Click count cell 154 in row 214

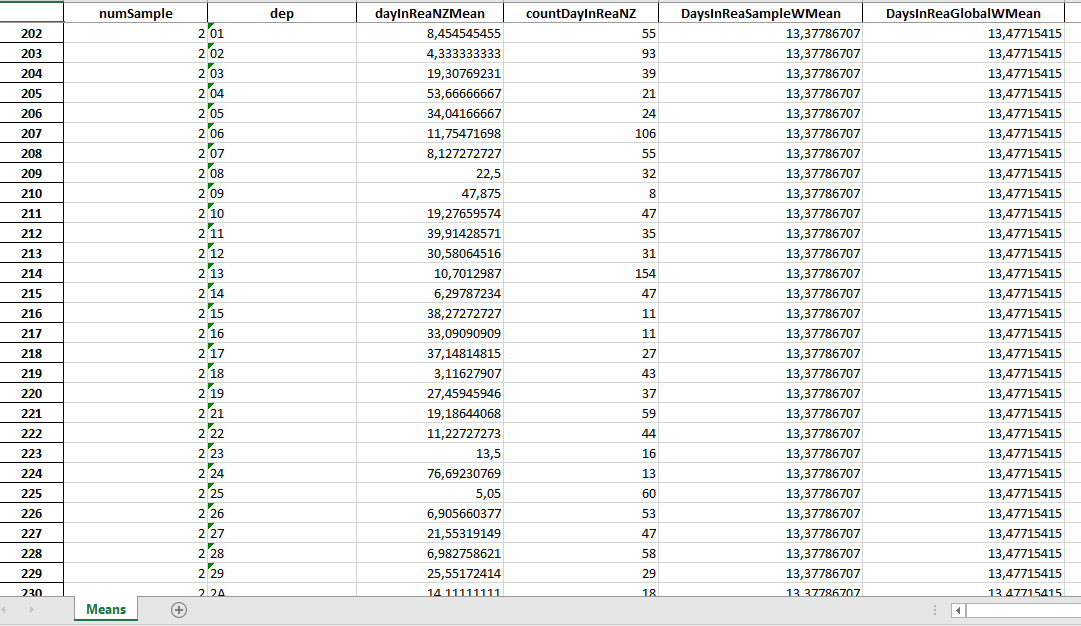(x=580, y=274)
